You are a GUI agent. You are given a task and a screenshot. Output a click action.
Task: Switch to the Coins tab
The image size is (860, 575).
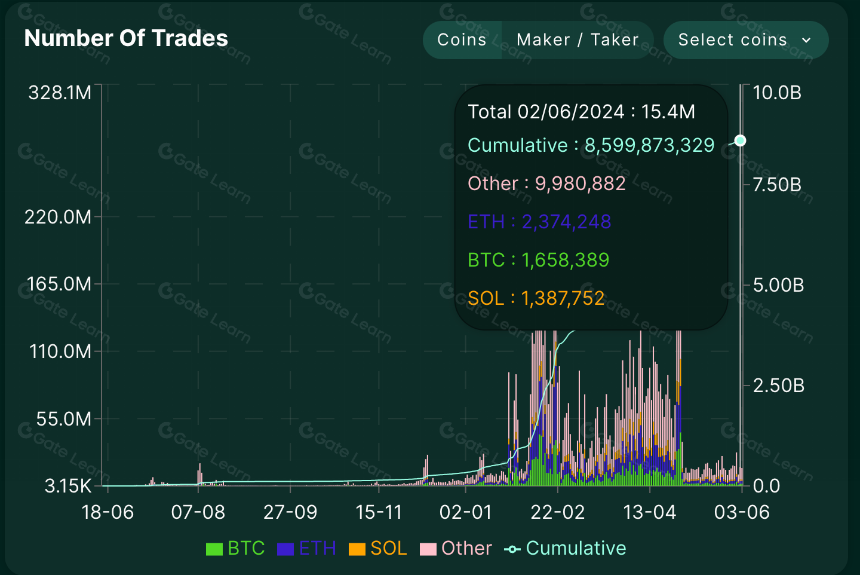coord(462,40)
